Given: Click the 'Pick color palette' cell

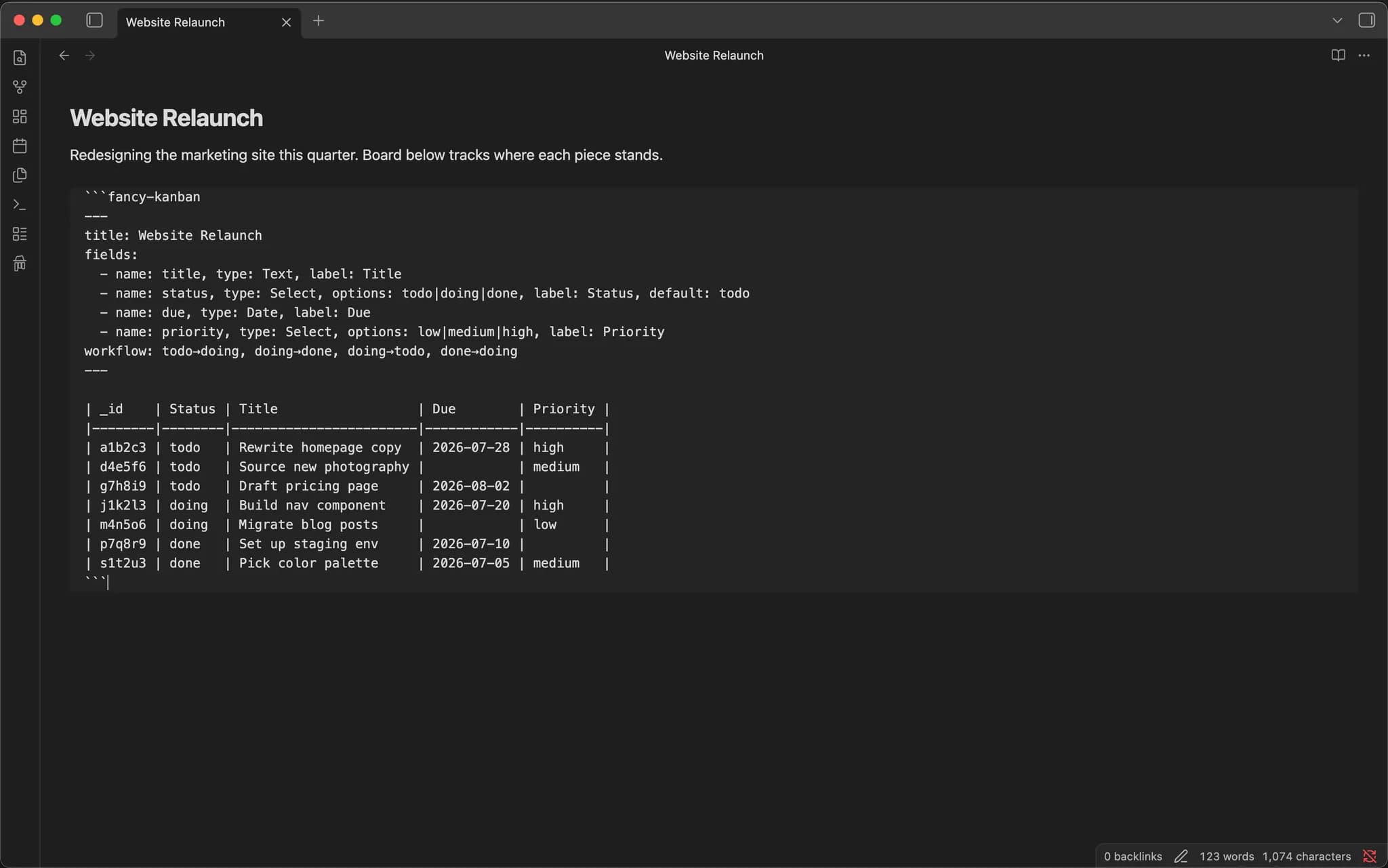Looking at the screenshot, I should [308, 563].
